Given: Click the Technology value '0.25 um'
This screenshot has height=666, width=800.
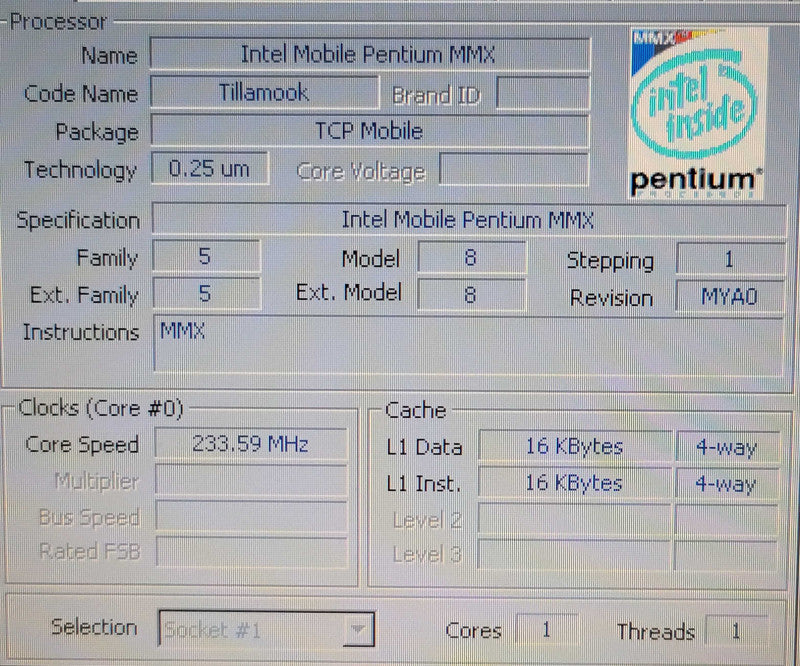Looking at the screenshot, I should [210, 169].
